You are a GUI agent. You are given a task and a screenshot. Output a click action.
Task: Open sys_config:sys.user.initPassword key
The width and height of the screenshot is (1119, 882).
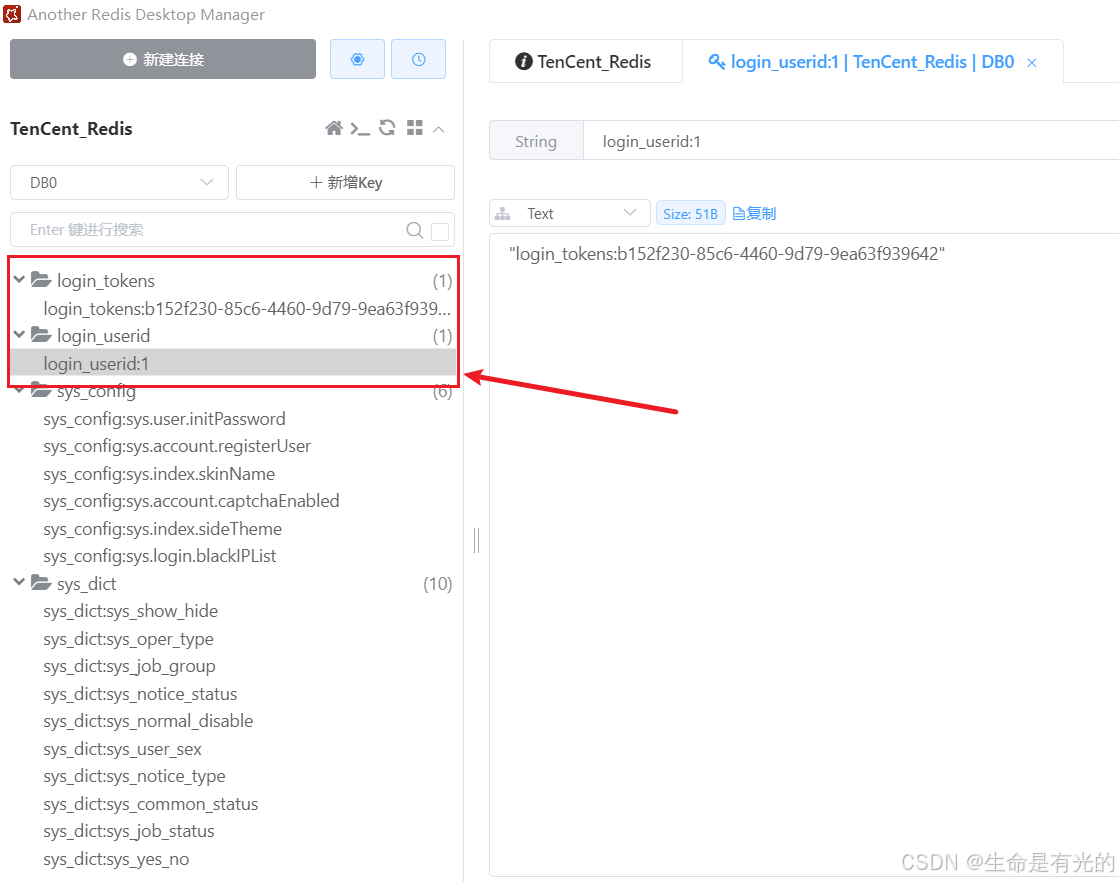(x=164, y=419)
